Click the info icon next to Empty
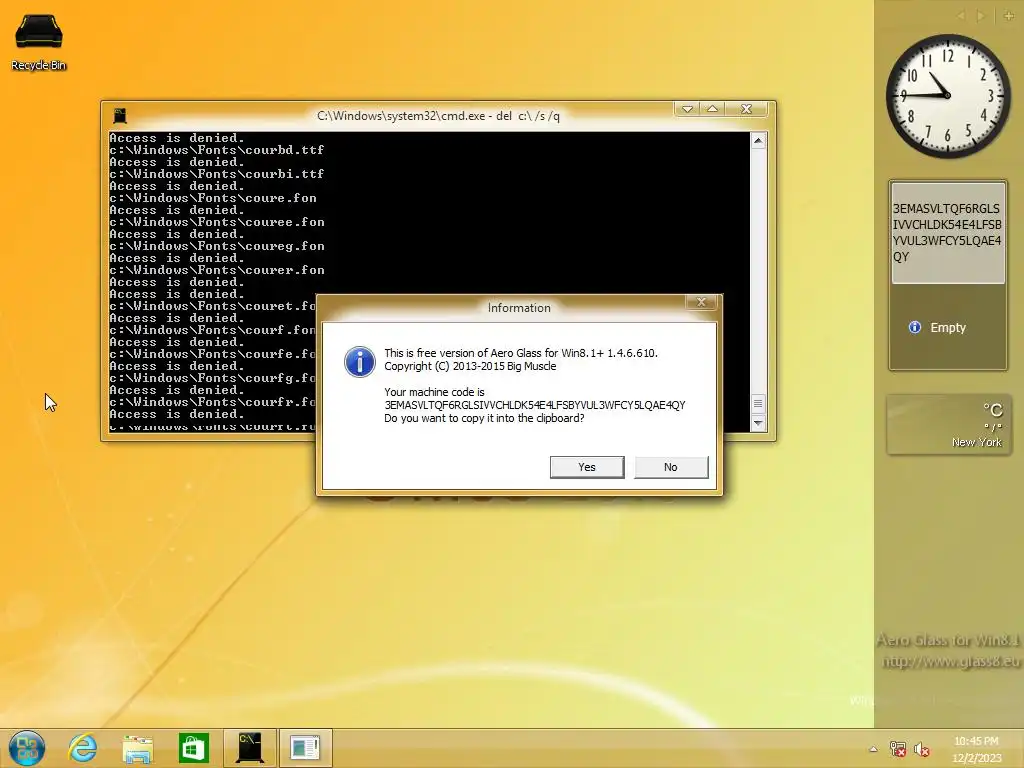Image resolution: width=1024 pixels, height=768 pixels. pyautogui.click(x=915, y=327)
